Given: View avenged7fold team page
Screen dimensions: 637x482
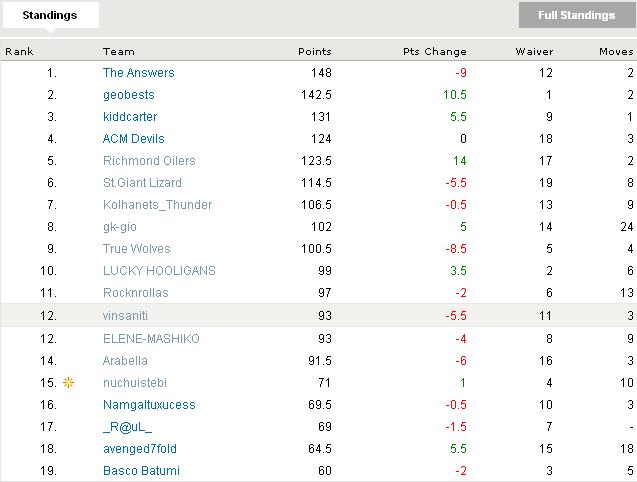Looking at the screenshot, I should click(139, 449).
